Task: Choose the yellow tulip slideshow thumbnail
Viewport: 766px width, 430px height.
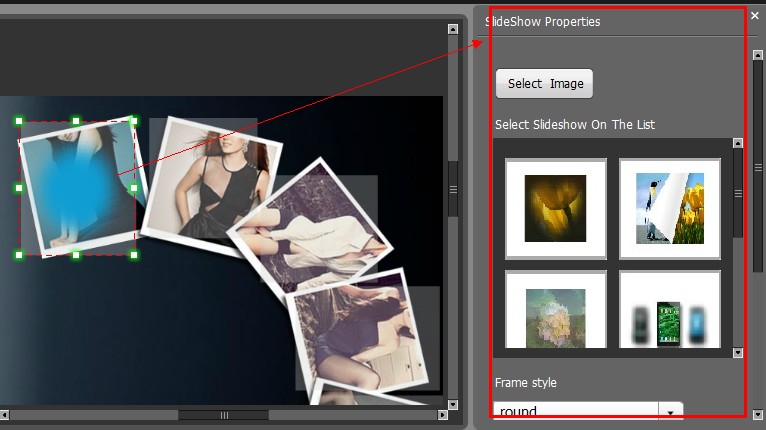Action: point(556,209)
